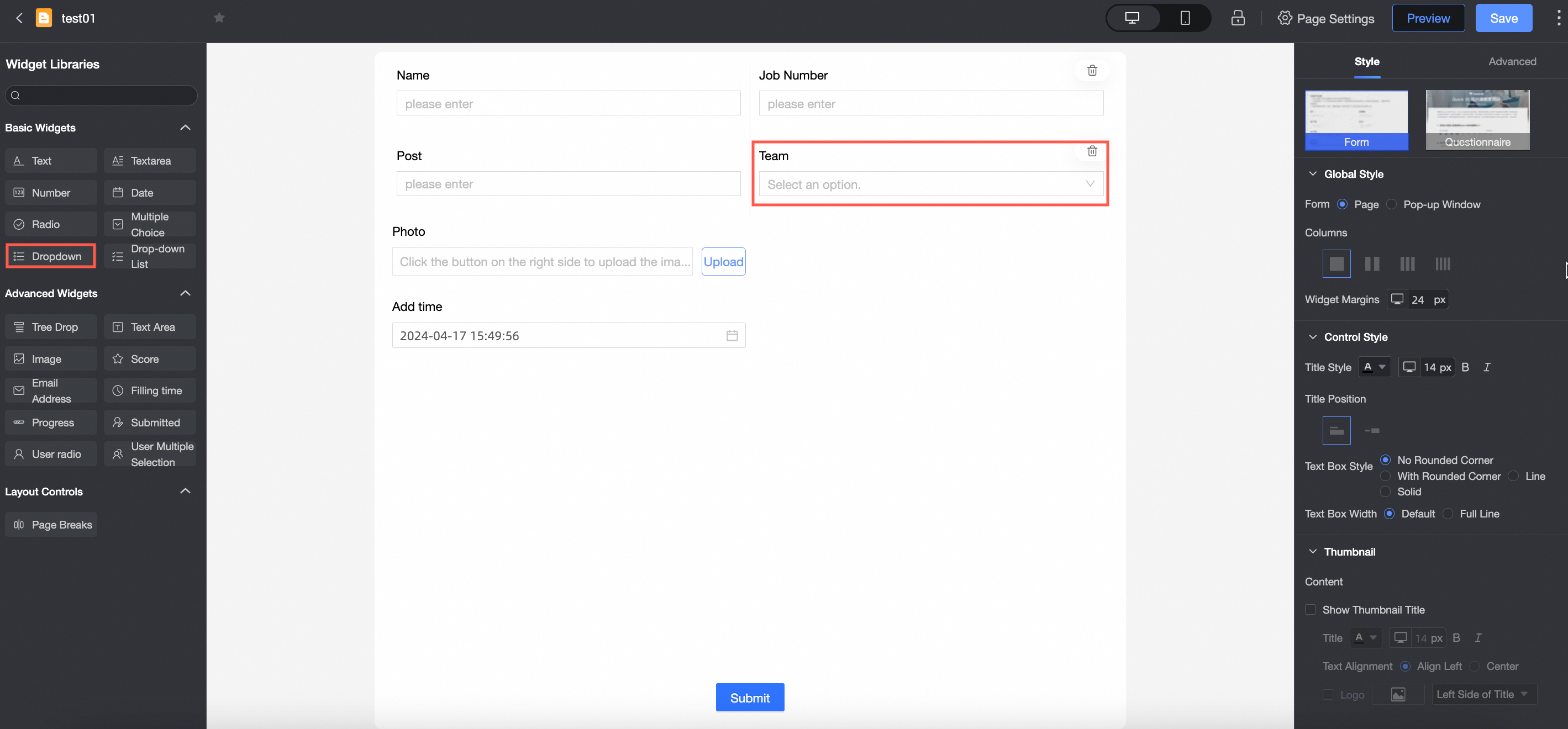Choose the side-aligned title position icon

[x=1371, y=430]
